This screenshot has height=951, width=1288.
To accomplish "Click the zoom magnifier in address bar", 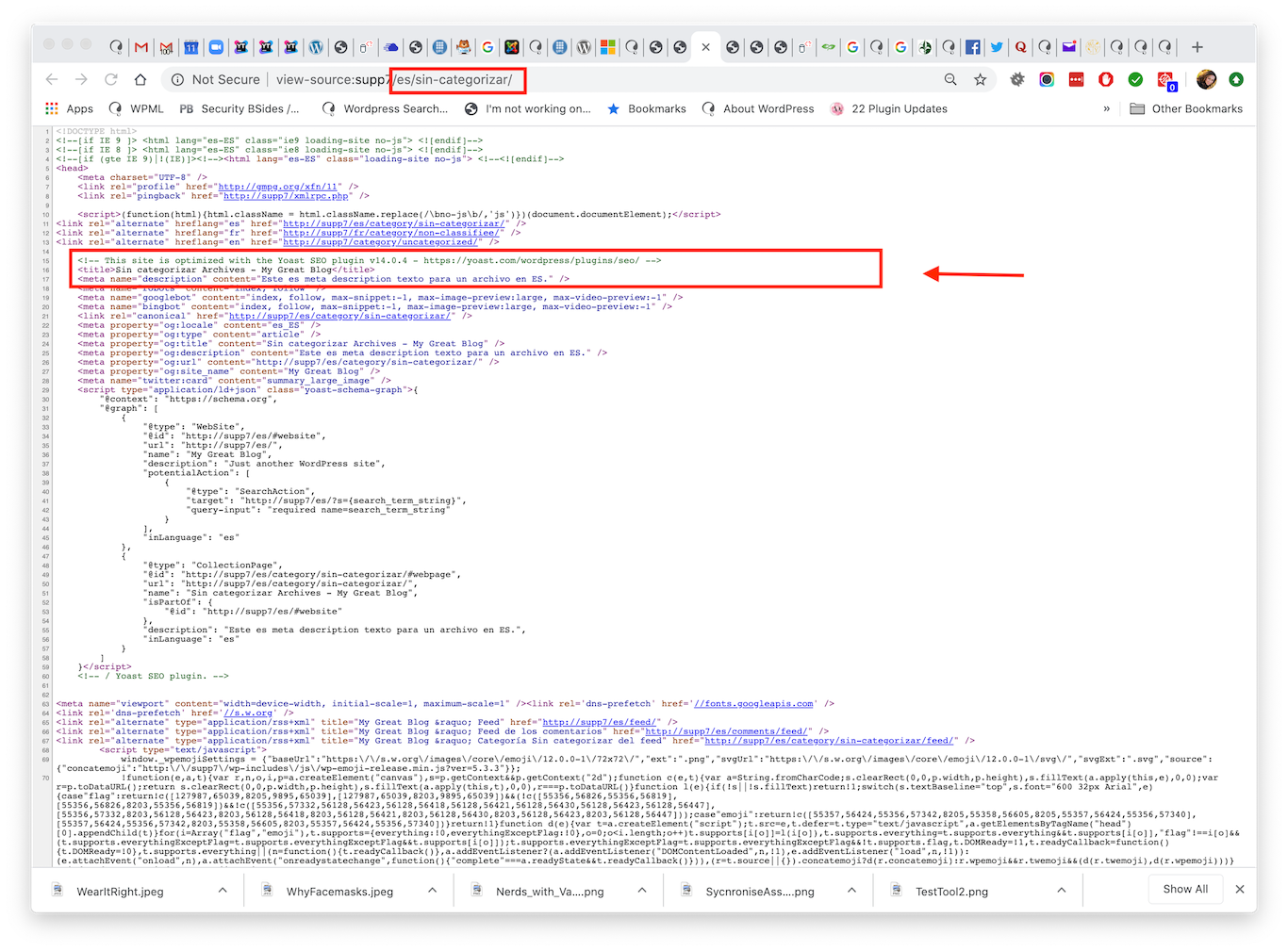I will pos(950,80).
